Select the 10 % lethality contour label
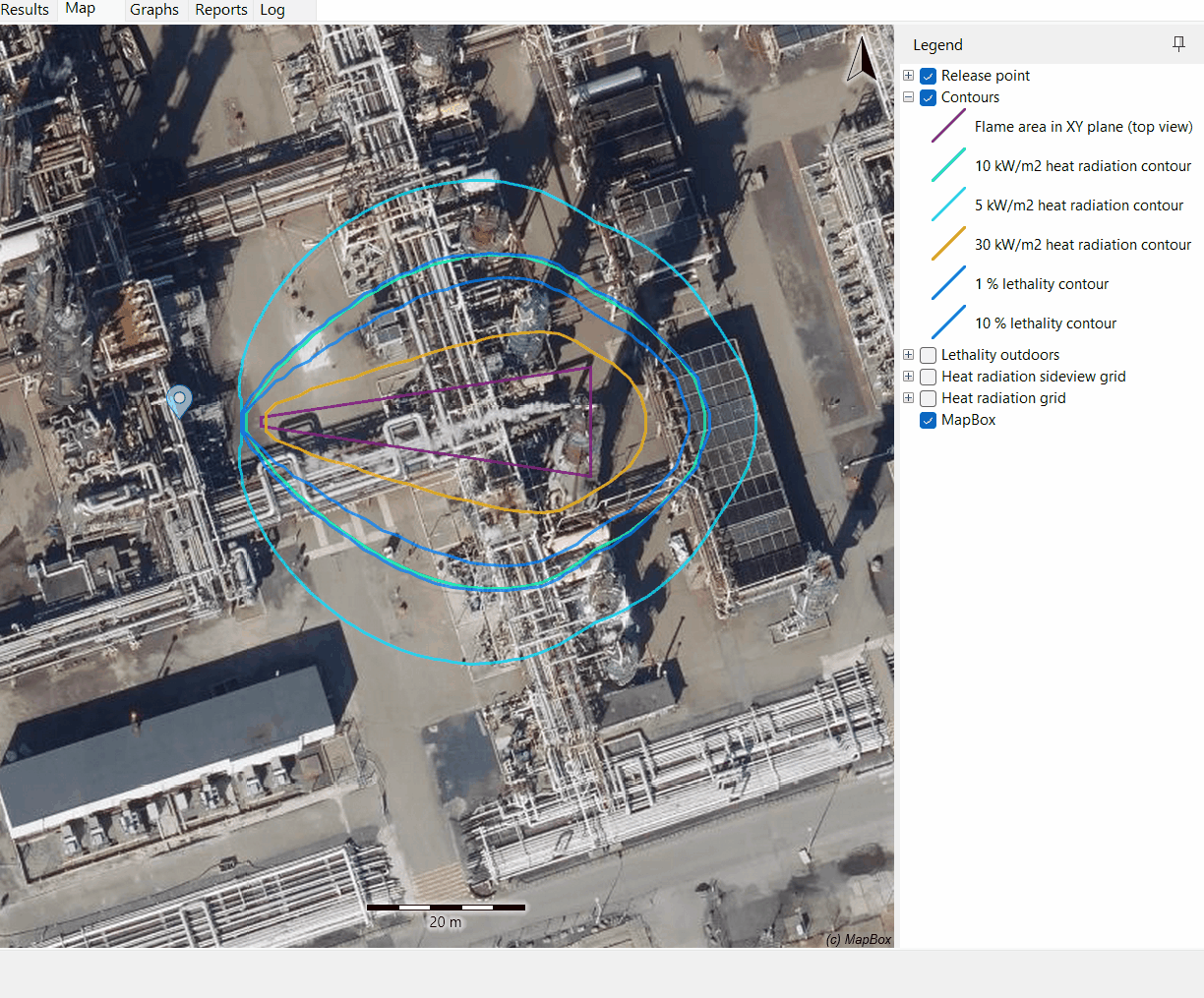 [1046, 323]
